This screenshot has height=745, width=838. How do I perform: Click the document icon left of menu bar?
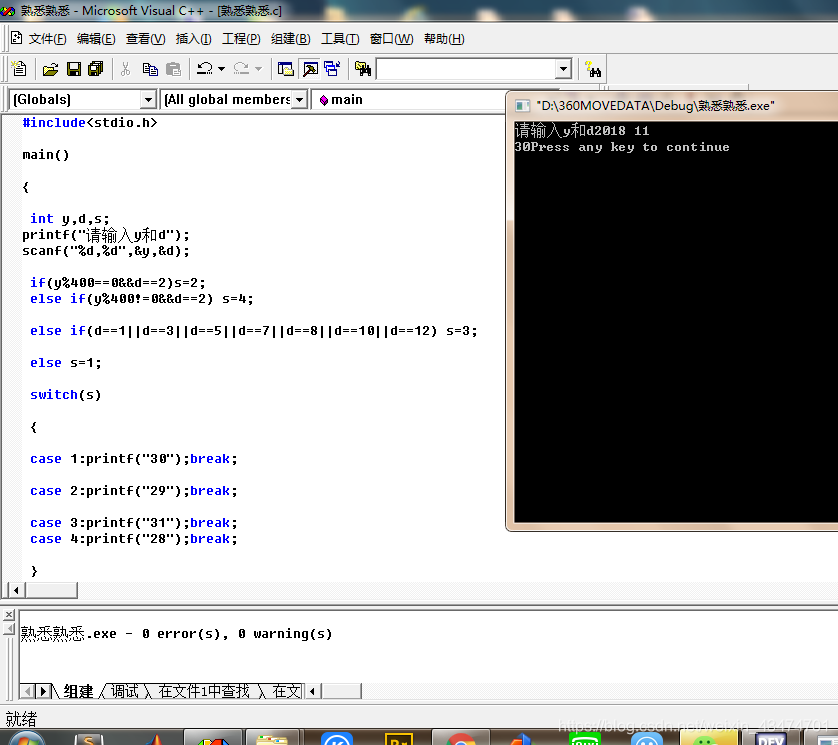point(17,38)
